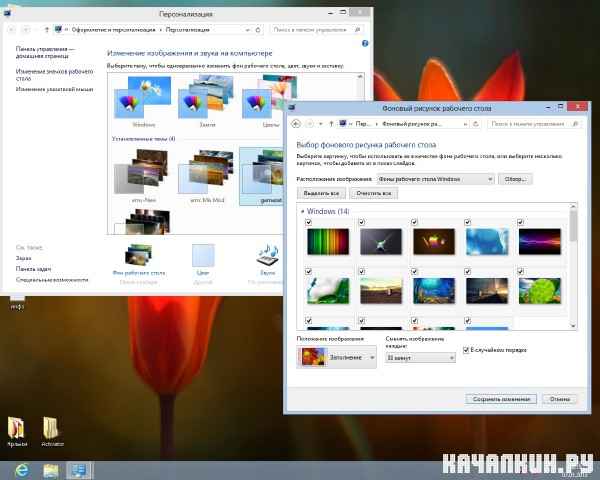The image size is (600, 480).
Task: Uncheck the green leaf and white wallpaper checkbox
Action: pos(309,271)
